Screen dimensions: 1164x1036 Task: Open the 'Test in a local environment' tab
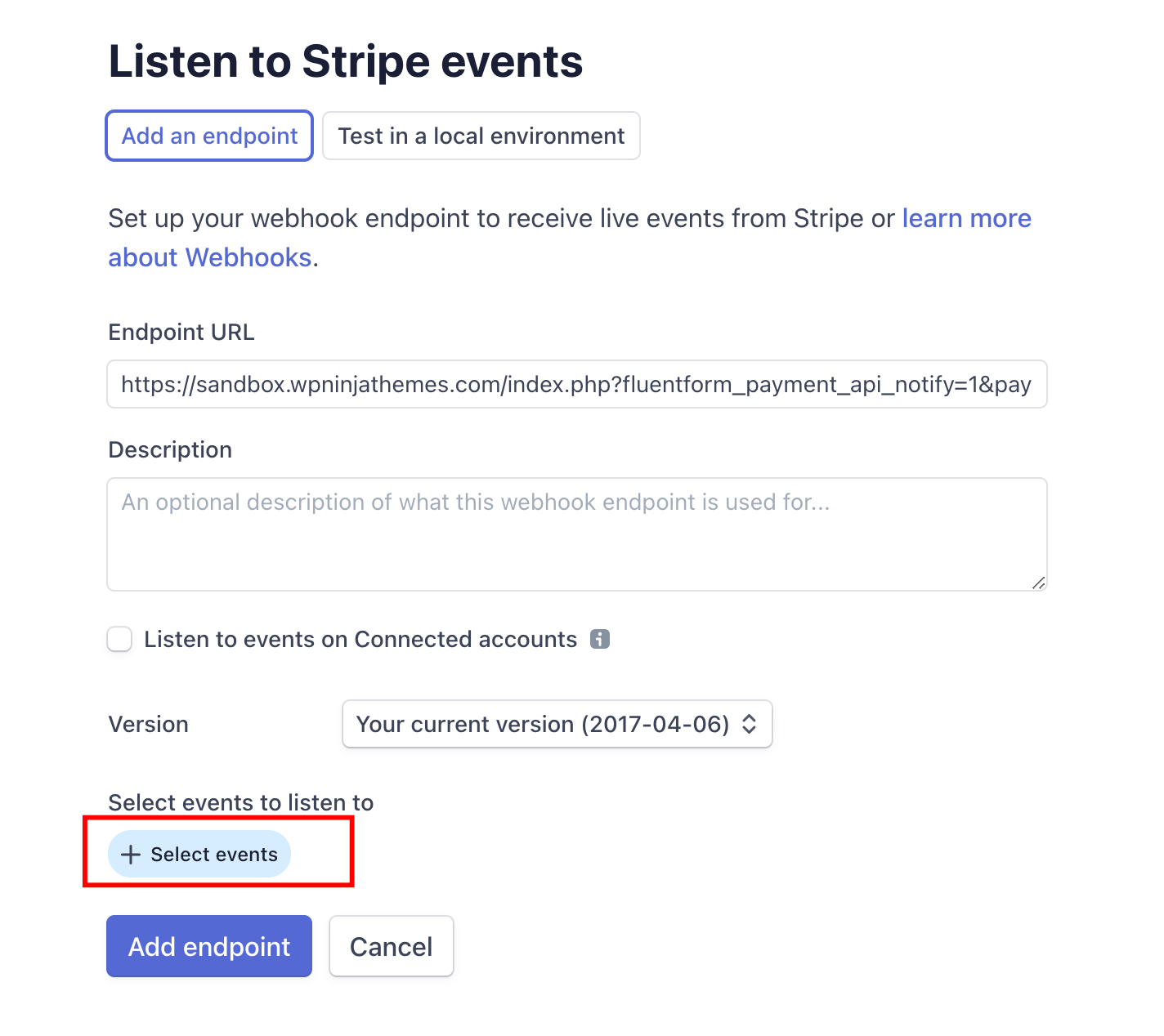(x=481, y=136)
